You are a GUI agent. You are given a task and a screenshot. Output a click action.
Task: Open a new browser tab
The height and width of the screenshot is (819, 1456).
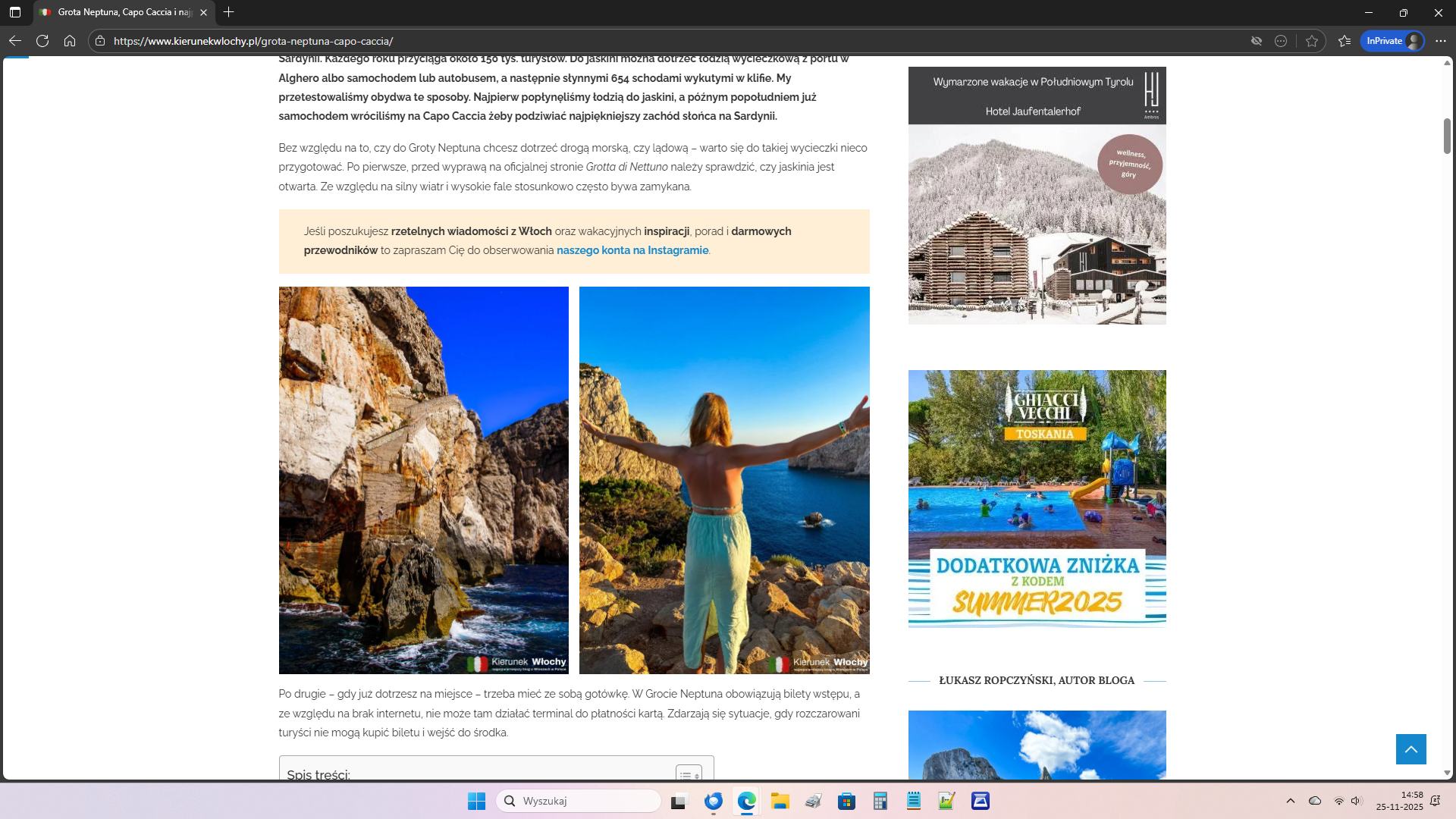(x=228, y=12)
